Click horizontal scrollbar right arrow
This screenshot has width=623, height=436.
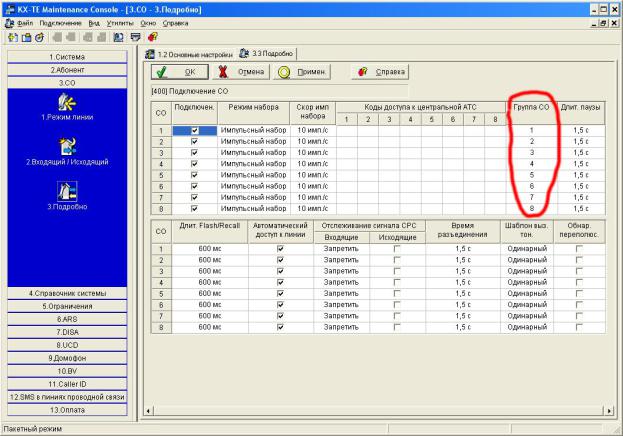point(609,411)
